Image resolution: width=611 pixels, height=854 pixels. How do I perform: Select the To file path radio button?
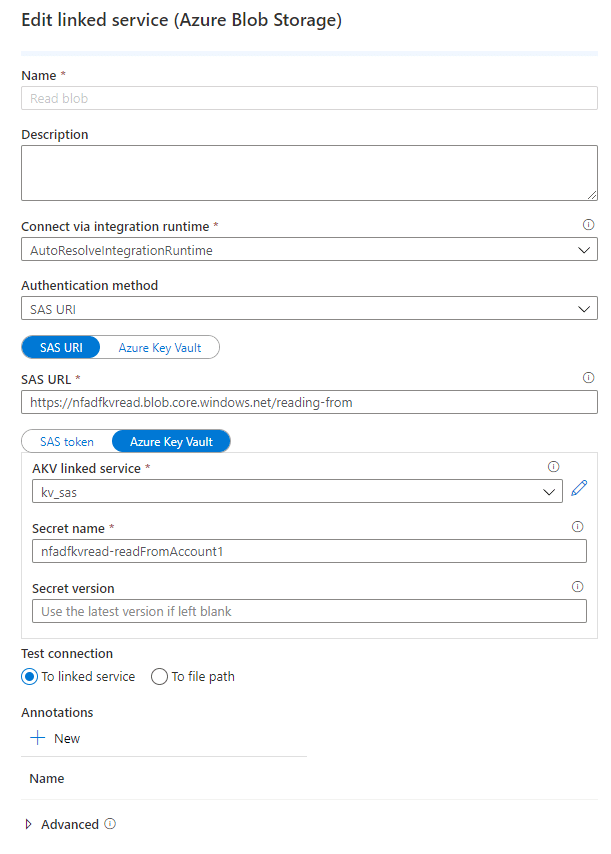pyautogui.click(x=159, y=676)
